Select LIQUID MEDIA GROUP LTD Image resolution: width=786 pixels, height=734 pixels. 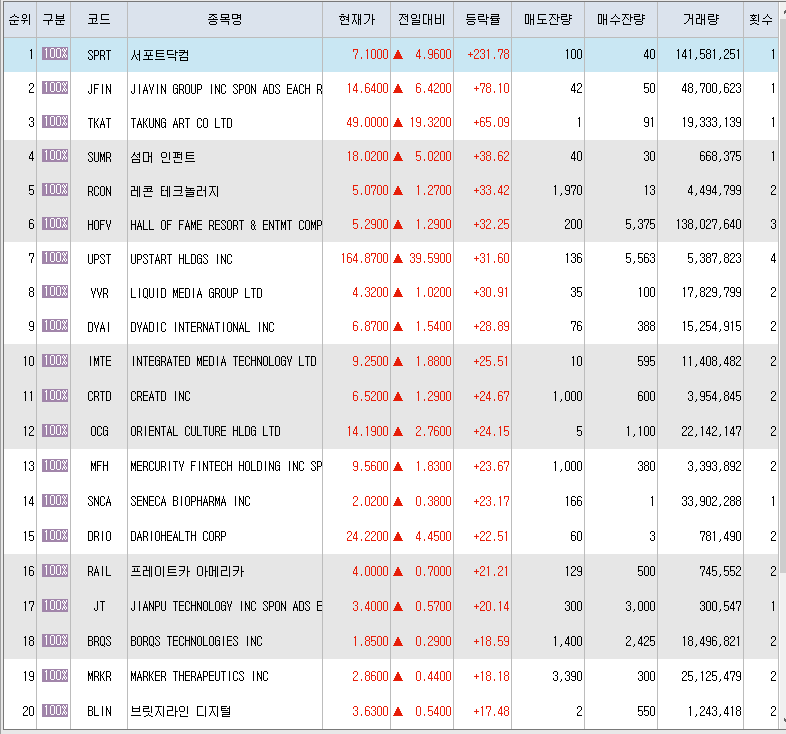[196, 293]
